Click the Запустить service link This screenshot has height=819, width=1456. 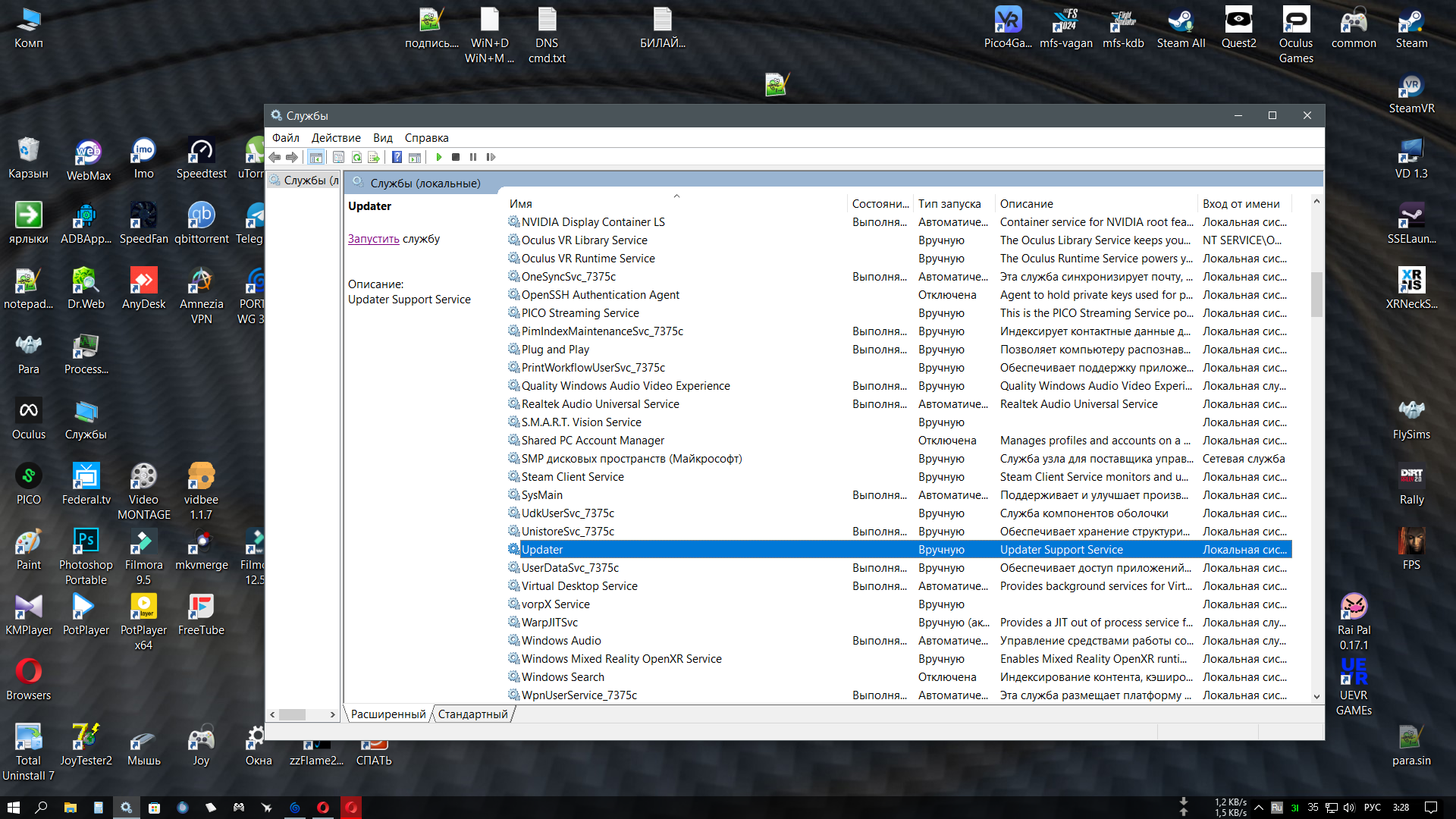(x=373, y=239)
